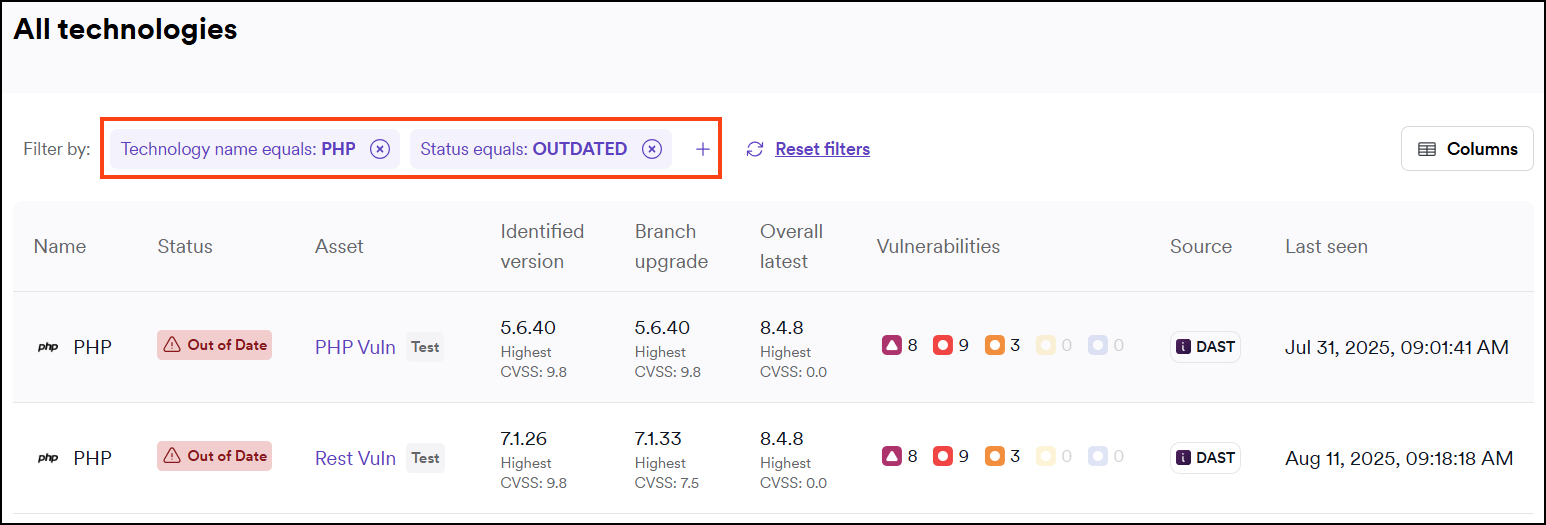Remove the Status equals OUTDATED filter
This screenshot has height=525, width=1546.
pos(651,149)
